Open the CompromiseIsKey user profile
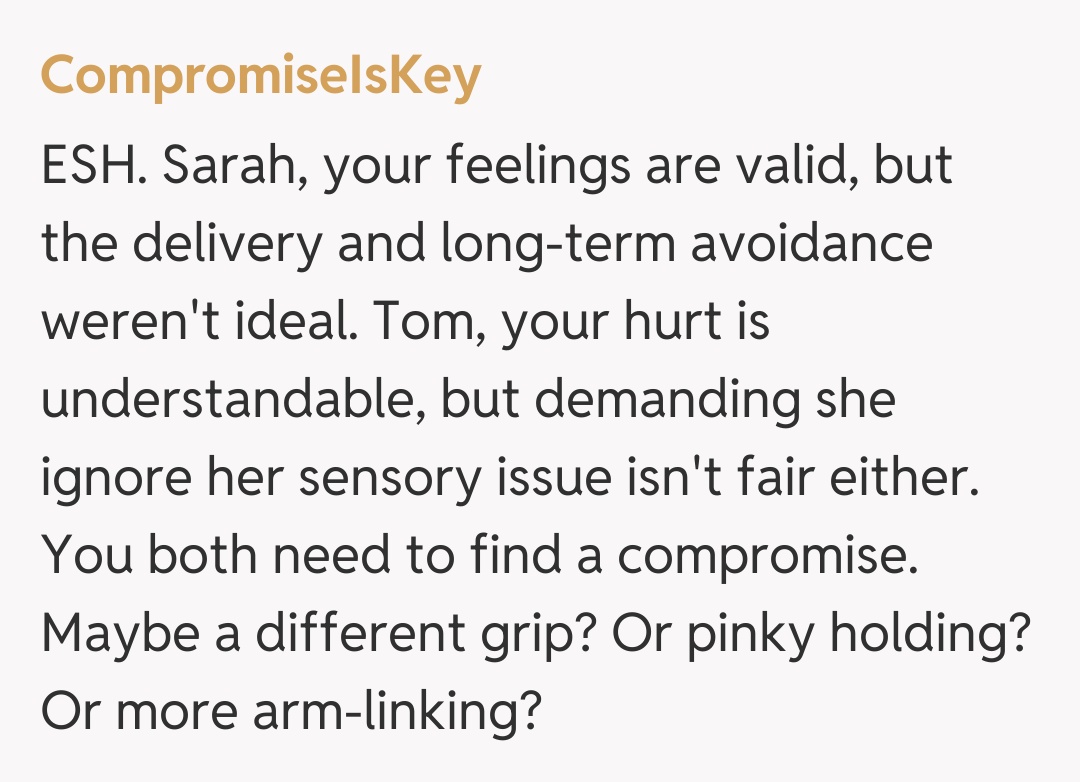 260,77
